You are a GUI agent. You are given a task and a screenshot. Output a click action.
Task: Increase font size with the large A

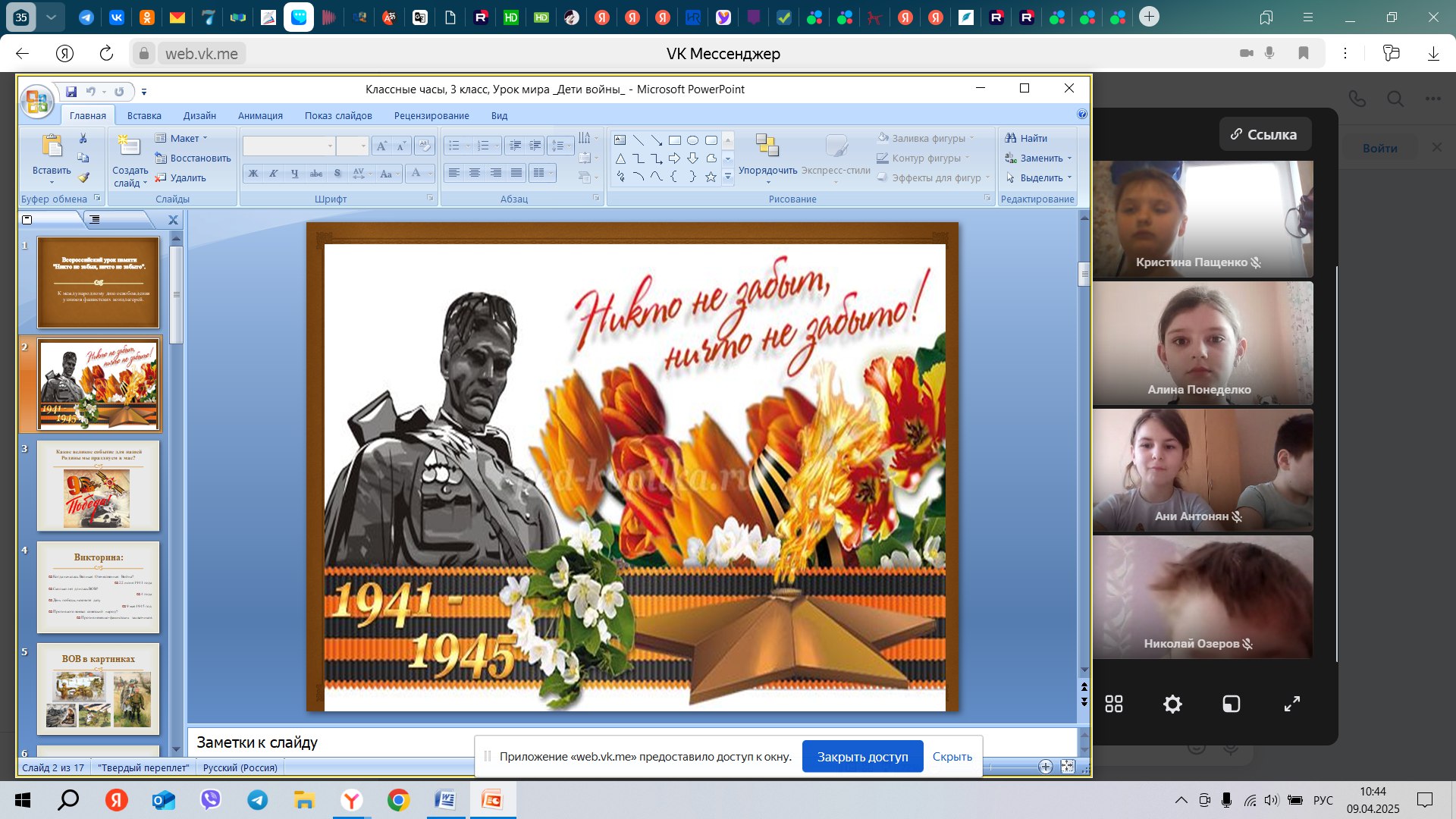click(x=381, y=146)
